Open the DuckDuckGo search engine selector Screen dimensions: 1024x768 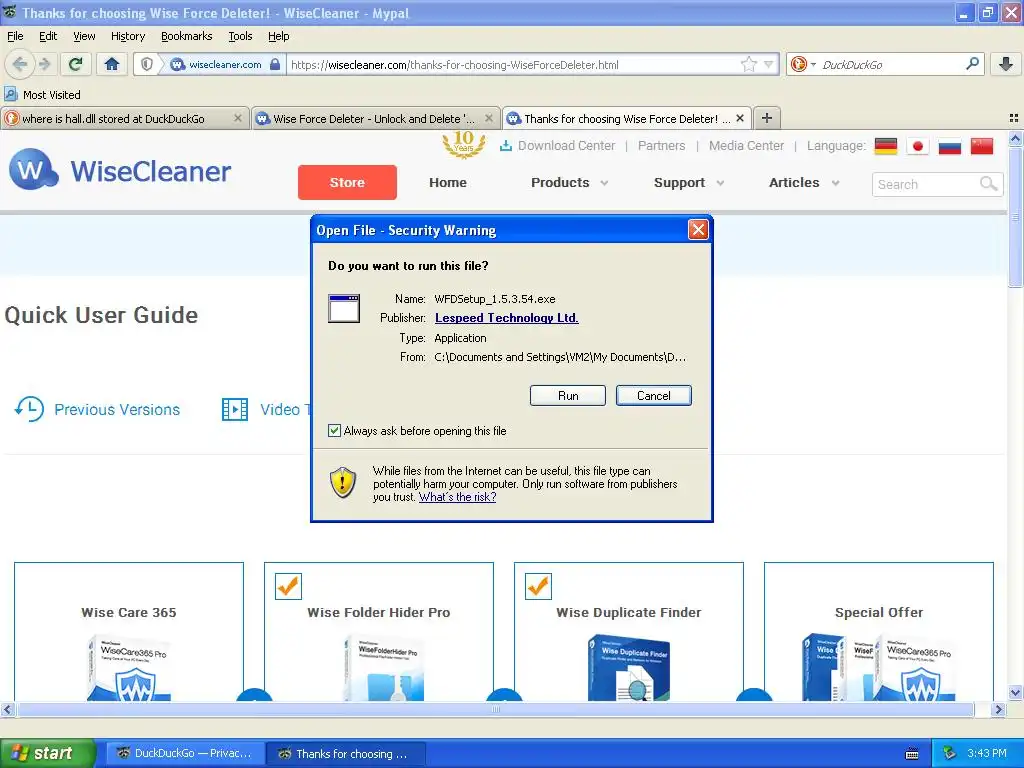[803, 64]
